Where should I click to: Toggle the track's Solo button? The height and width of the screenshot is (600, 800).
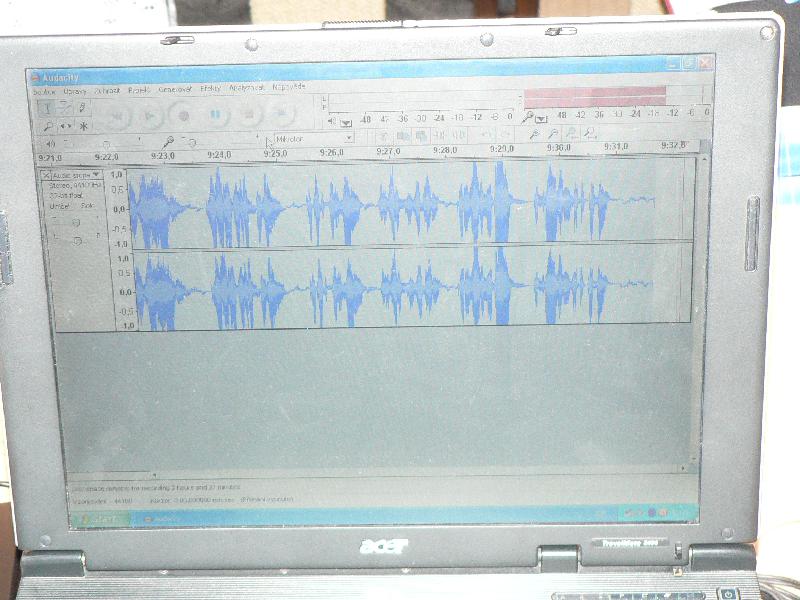click(87, 205)
